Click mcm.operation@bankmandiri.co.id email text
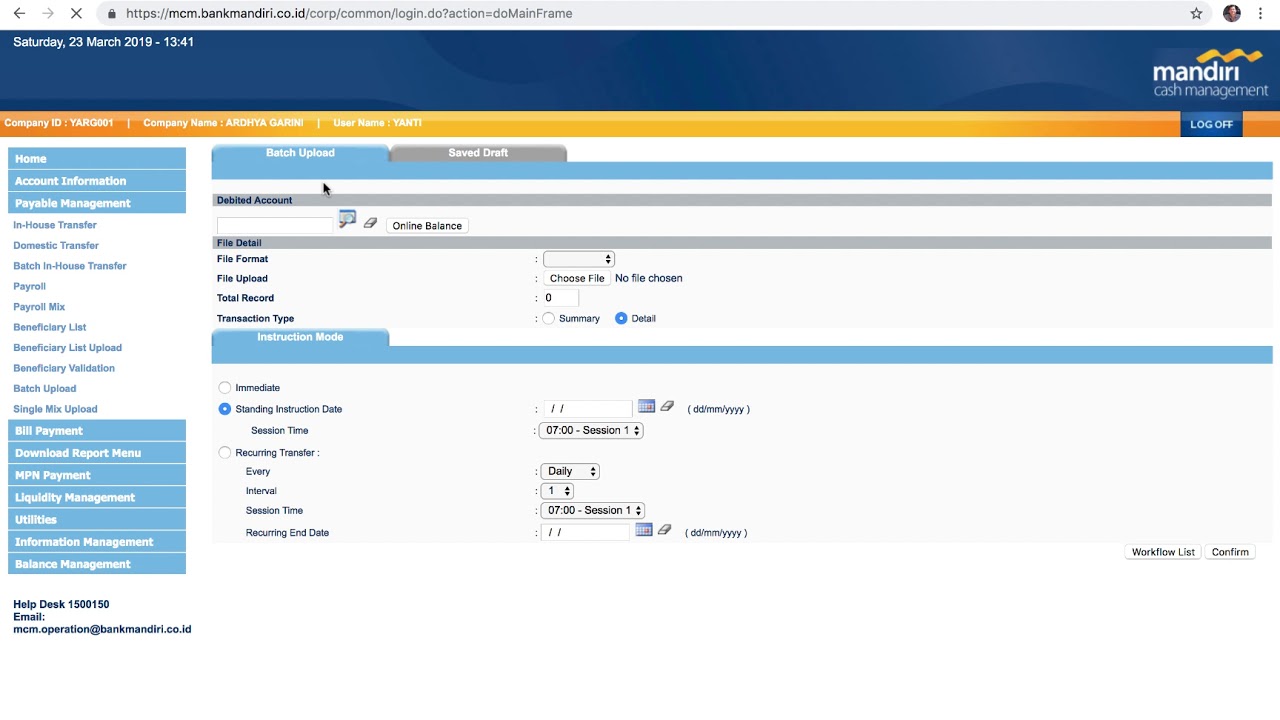Screen dimensions: 1280x720 pyautogui.click(x=102, y=629)
